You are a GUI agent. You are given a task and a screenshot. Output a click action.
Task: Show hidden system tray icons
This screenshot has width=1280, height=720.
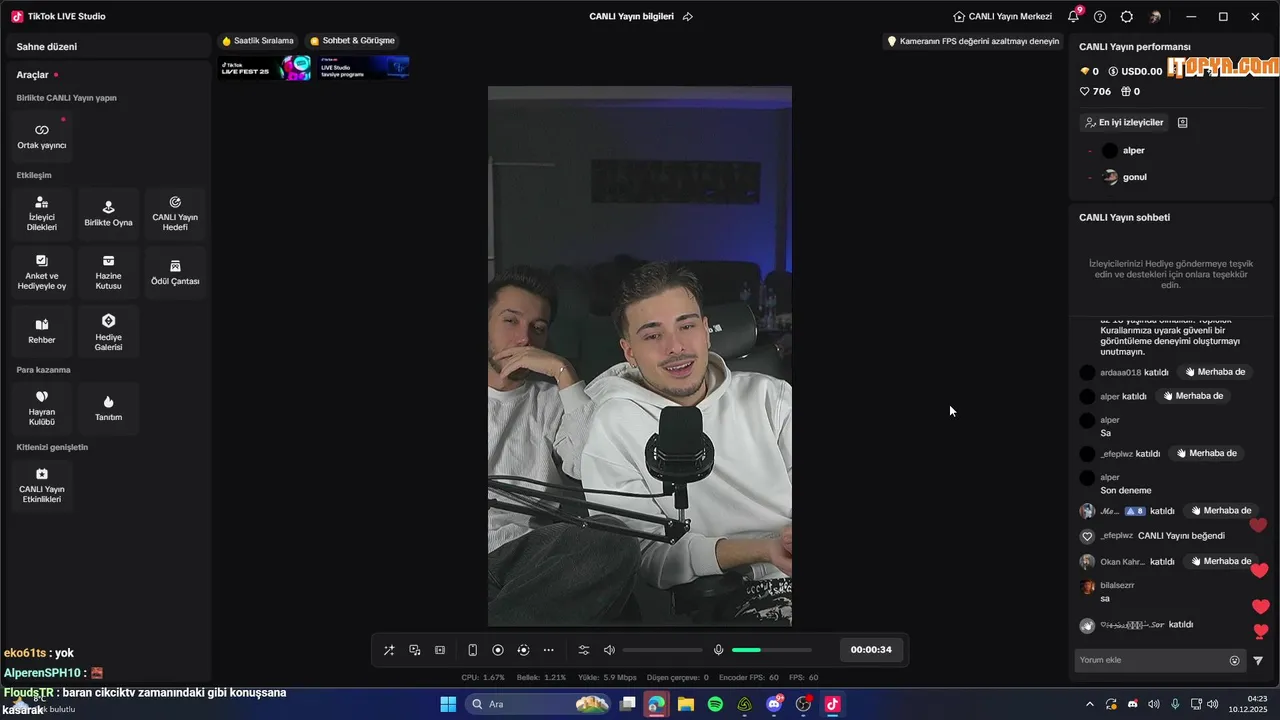coord(1090,704)
